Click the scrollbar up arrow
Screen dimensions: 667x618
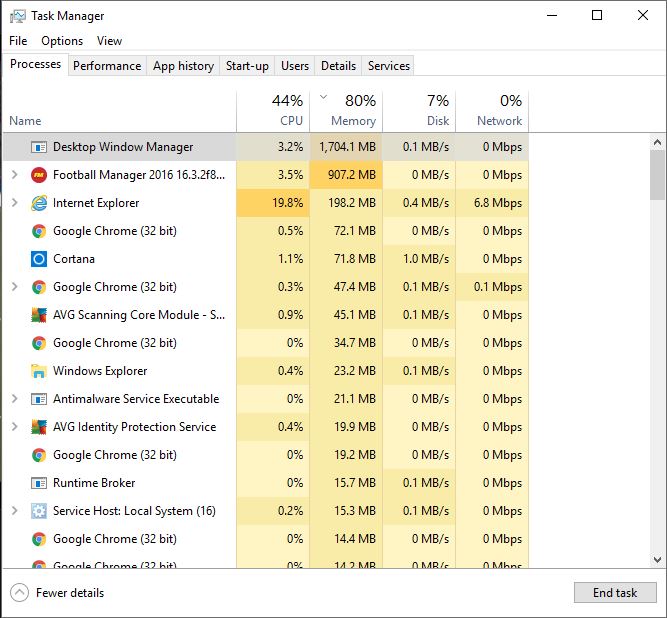[657, 142]
